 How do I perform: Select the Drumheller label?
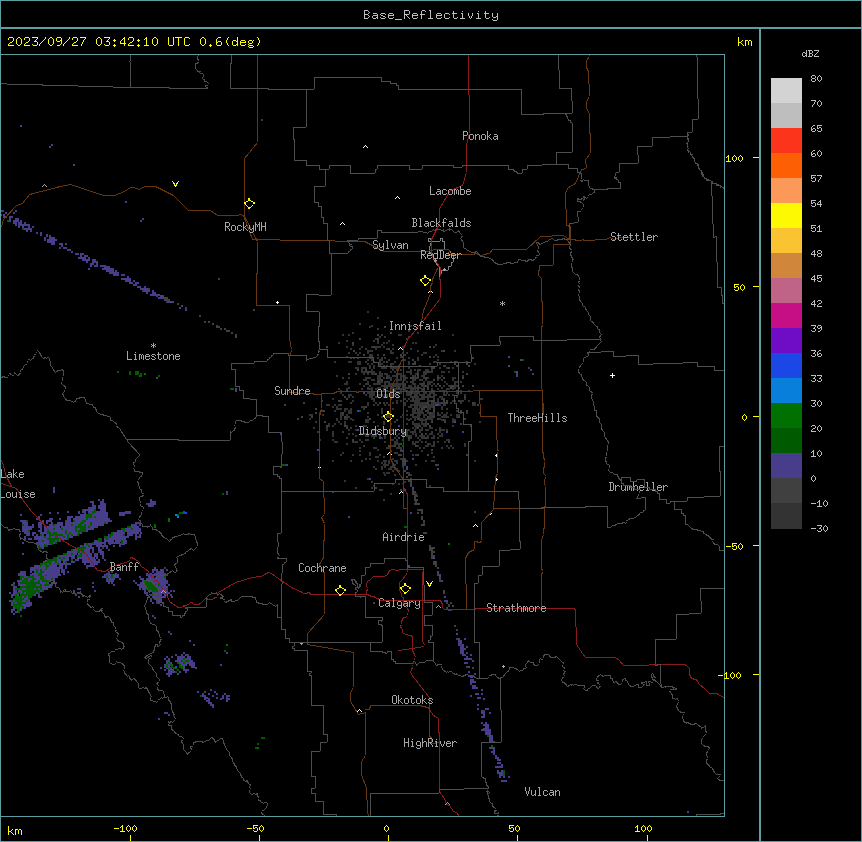(x=638, y=487)
